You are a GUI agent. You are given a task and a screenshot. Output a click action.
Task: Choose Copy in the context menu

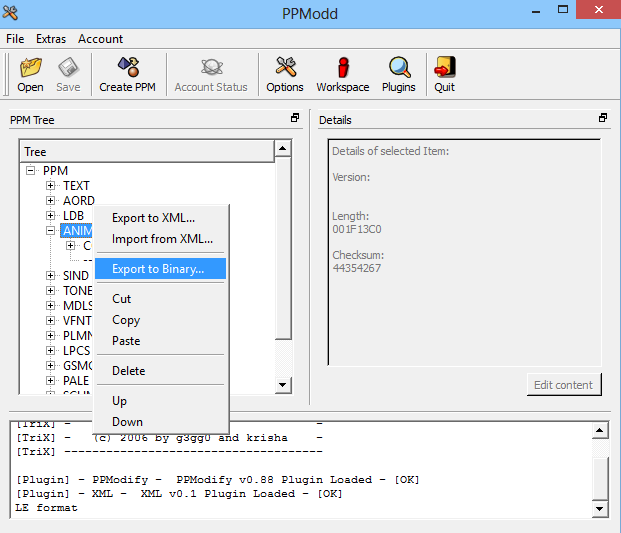click(x=161, y=320)
